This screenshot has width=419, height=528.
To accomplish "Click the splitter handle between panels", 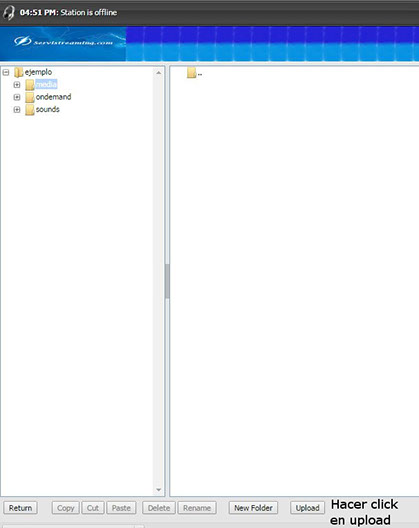I will tap(167, 281).
